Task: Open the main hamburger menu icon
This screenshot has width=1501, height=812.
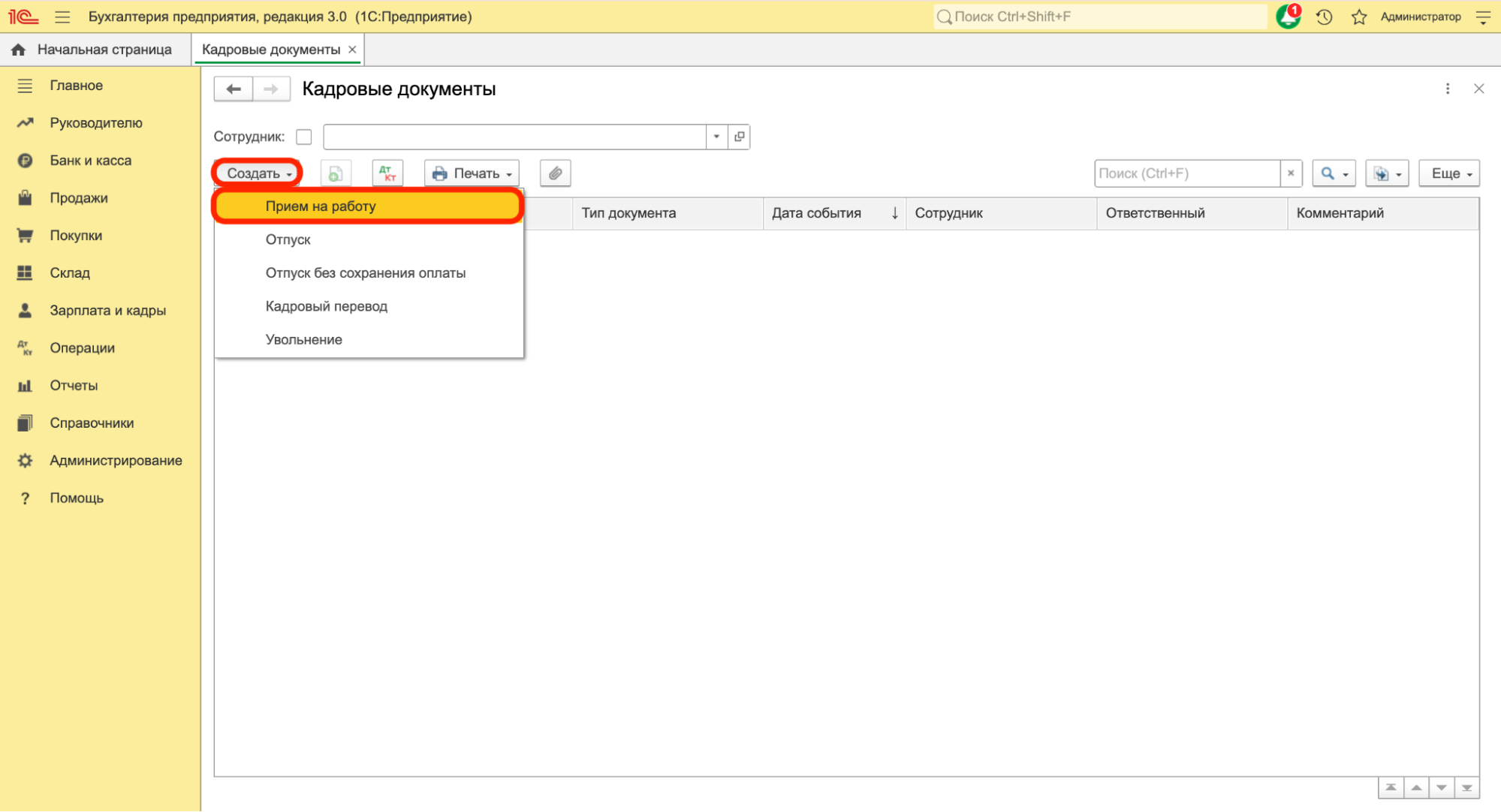Action: click(62, 17)
